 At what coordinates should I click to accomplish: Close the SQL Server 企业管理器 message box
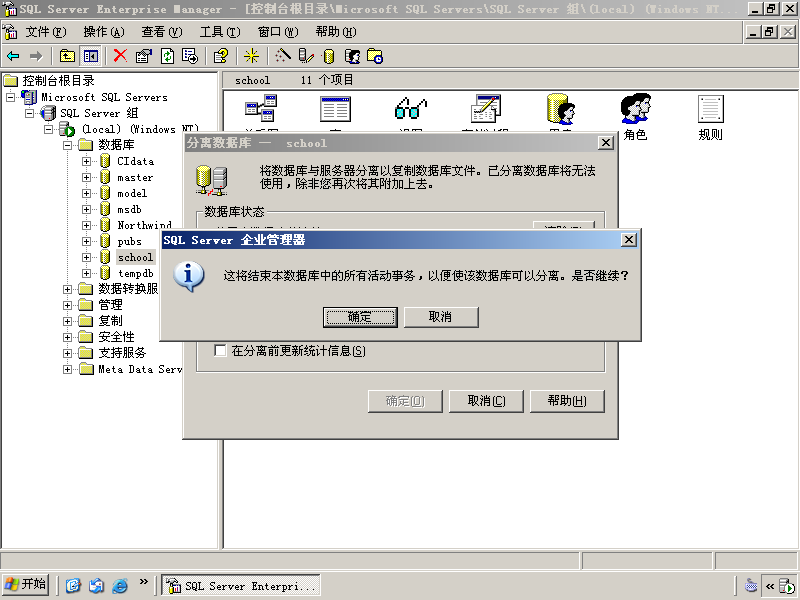point(629,240)
